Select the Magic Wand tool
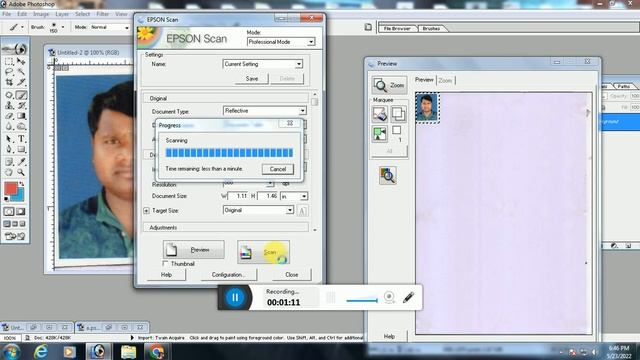Image resolution: width=640 pixels, height=360 pixels. click(21, 72)
